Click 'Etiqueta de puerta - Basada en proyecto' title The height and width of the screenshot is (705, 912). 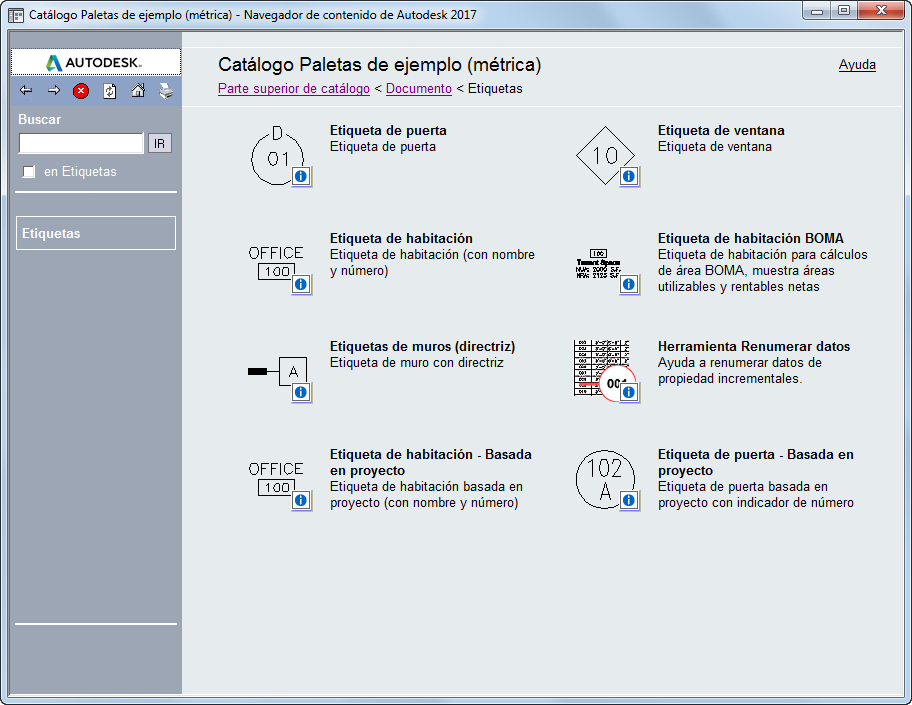coord(756,462)
